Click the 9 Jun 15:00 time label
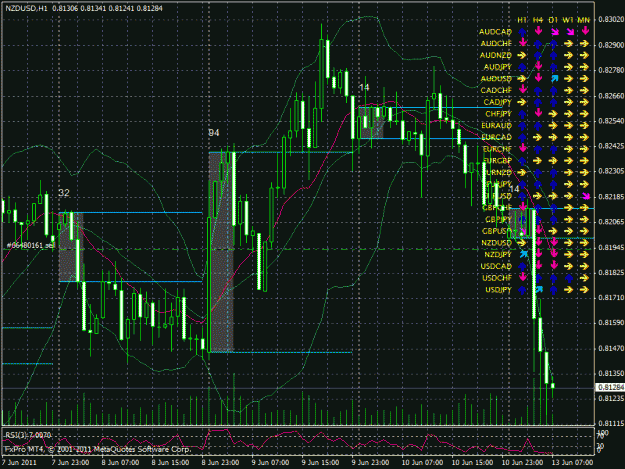Viewport: 625px width, 469px height. 320,462
